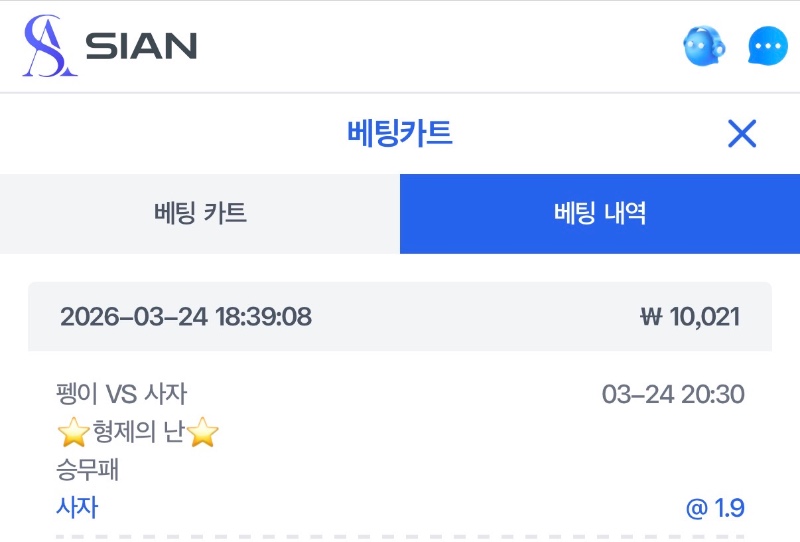Click the star icon after 형제의 난
800x542 pixels.
(203, 433)
